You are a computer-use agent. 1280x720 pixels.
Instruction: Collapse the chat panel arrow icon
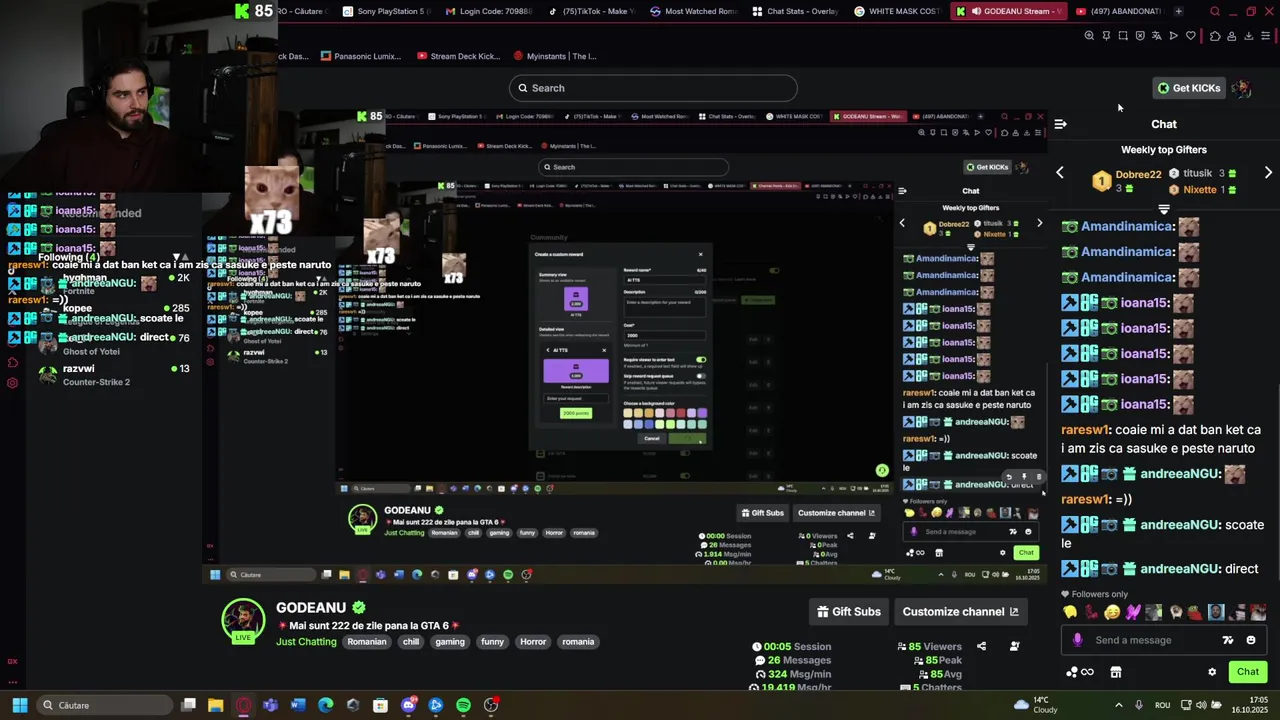[1060, 124]
